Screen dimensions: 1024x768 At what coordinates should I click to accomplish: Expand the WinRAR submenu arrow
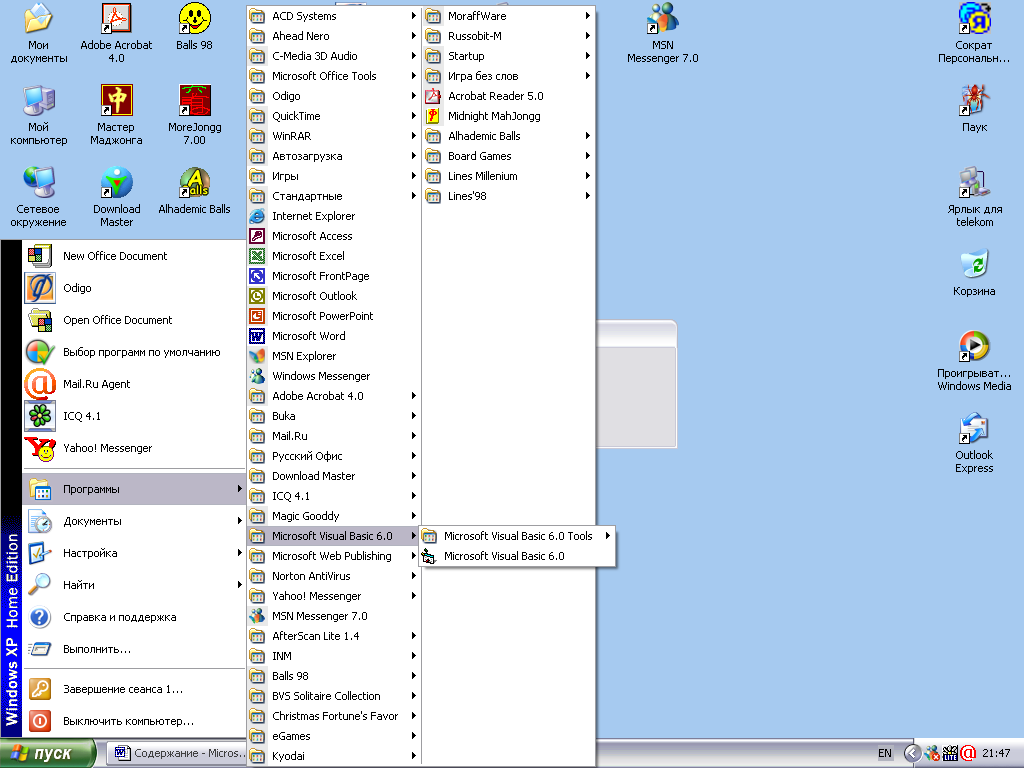click(x=413, y=136)
